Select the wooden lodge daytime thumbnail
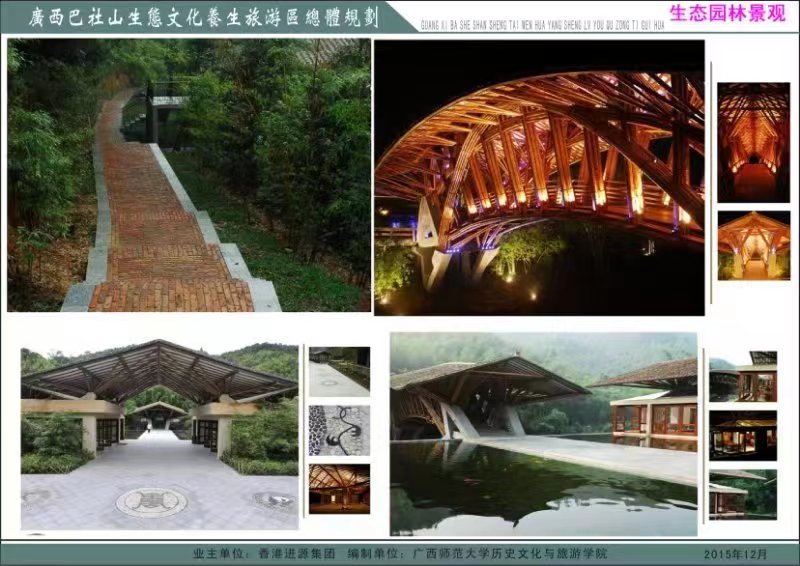800x566 pixels. 743,376
